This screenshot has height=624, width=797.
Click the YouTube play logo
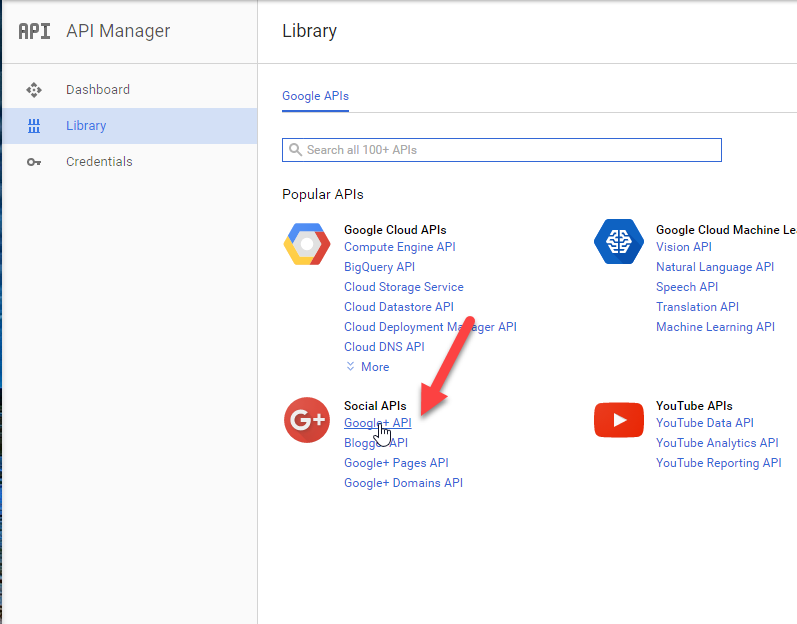[619, 420]
